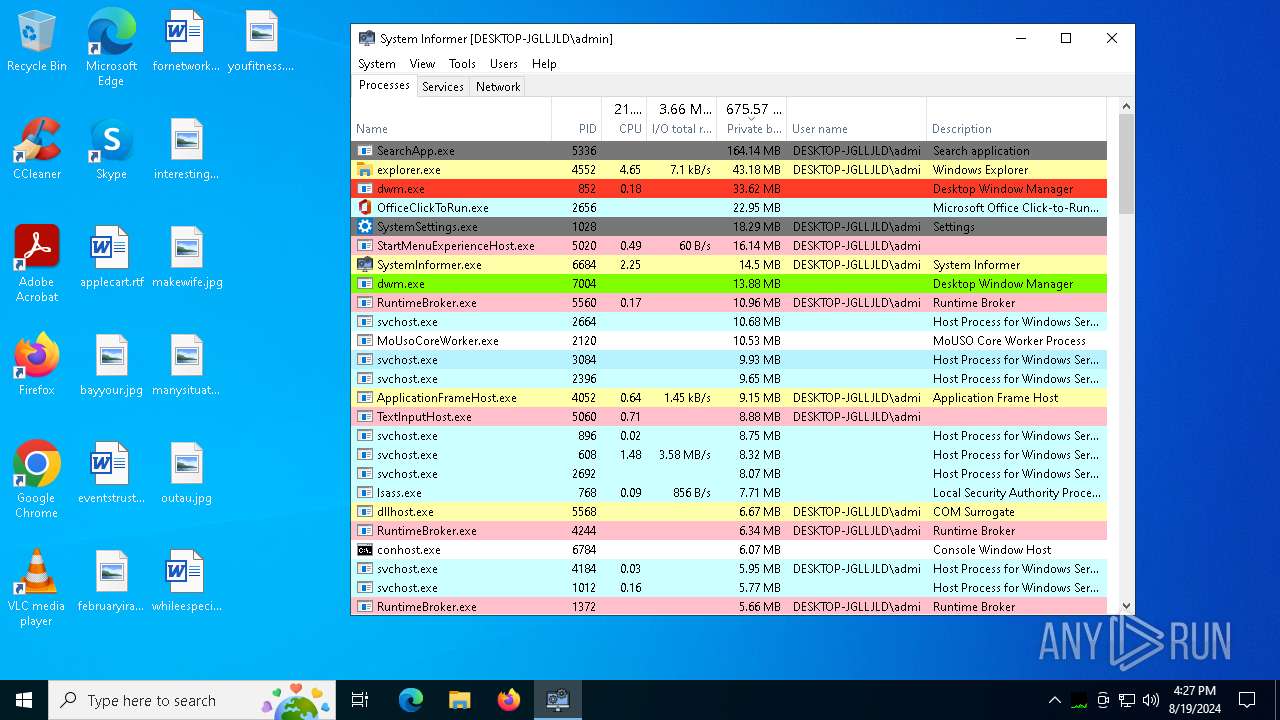Select TextInputHost.exe process row
Image resolution: width=1280 pixels, height=720 pixels.
tap(729, 417)
